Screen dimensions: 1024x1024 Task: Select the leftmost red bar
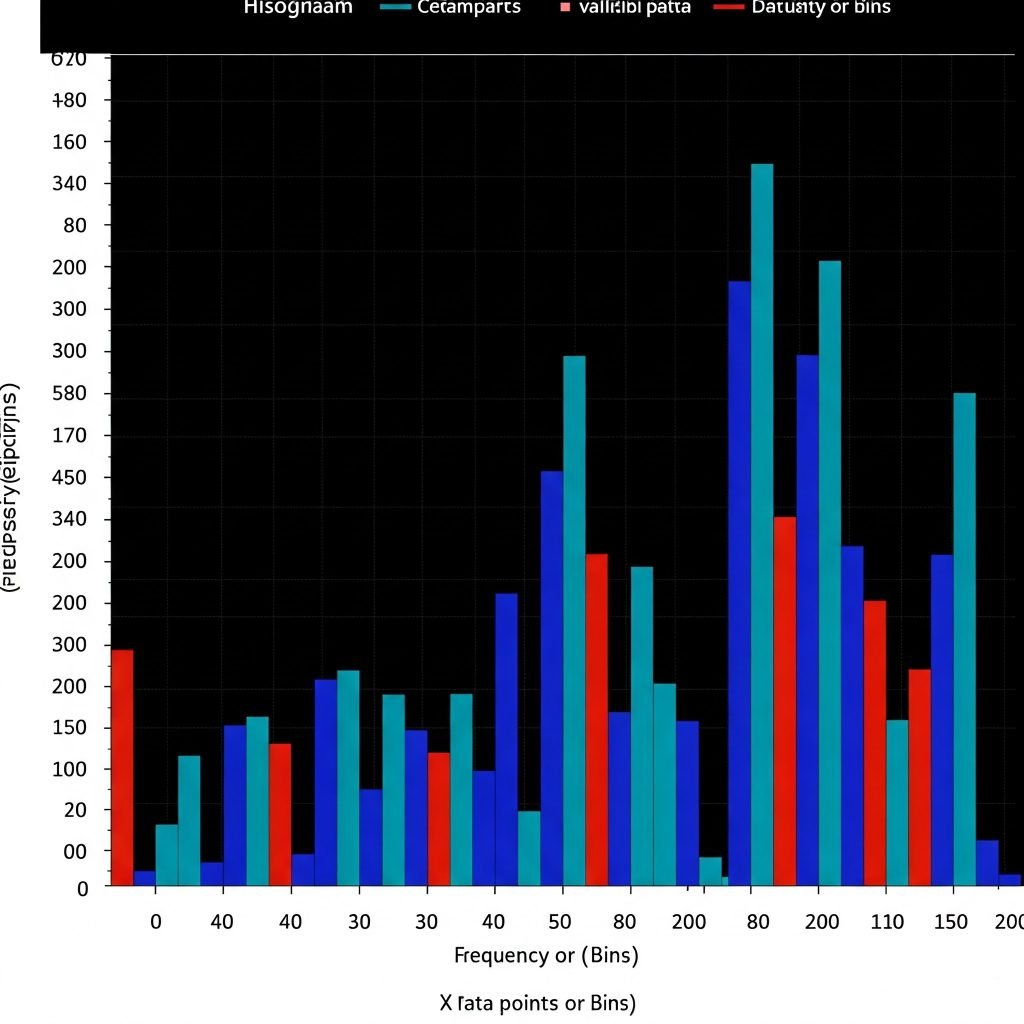[122, 767]
